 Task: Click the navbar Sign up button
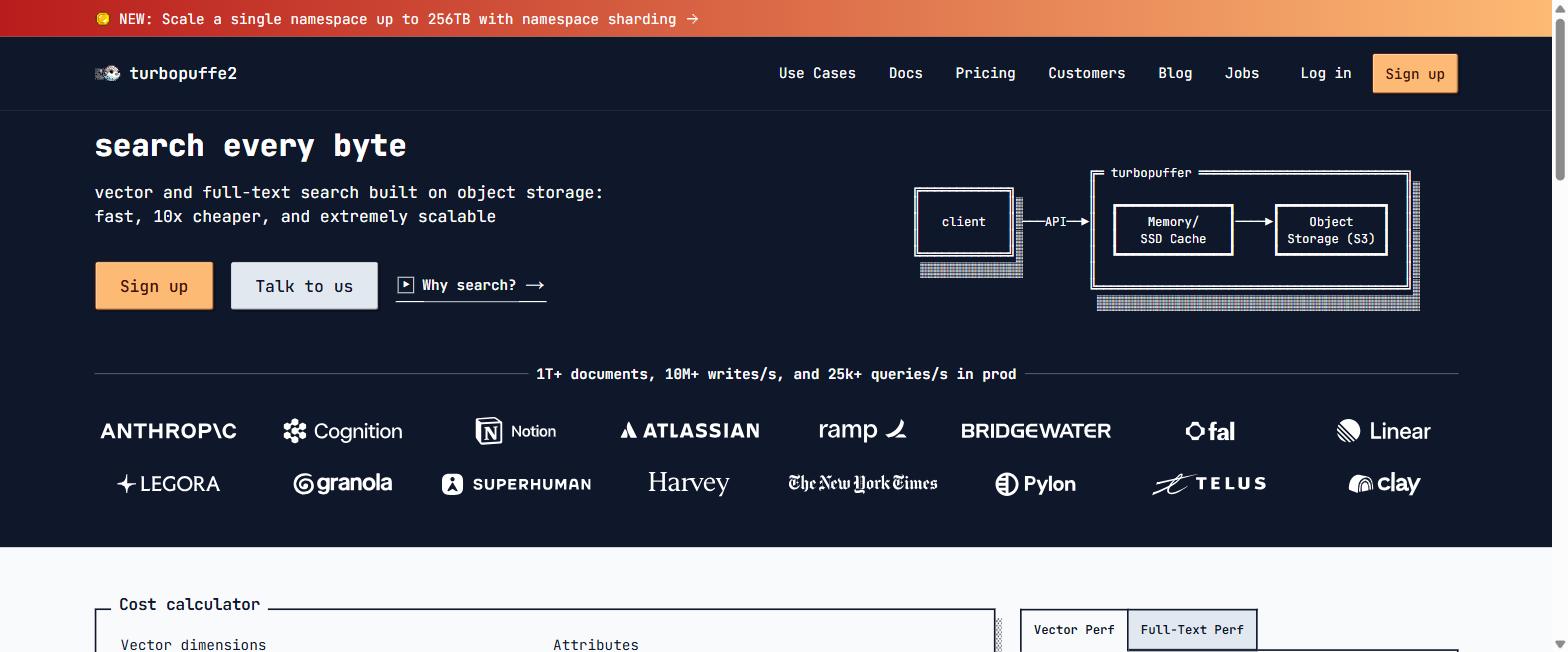coord(1415,74)
